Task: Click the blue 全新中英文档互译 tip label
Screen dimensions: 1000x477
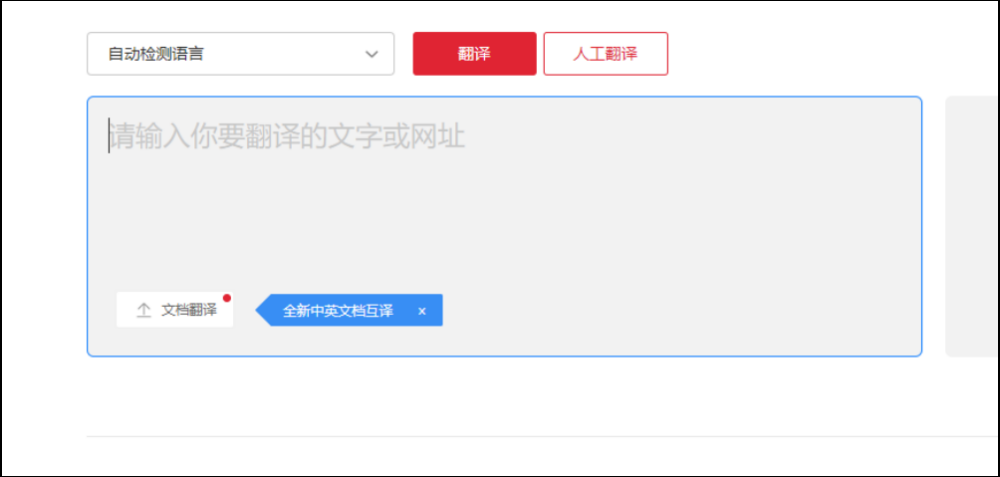Action: [x=338, y=311]
